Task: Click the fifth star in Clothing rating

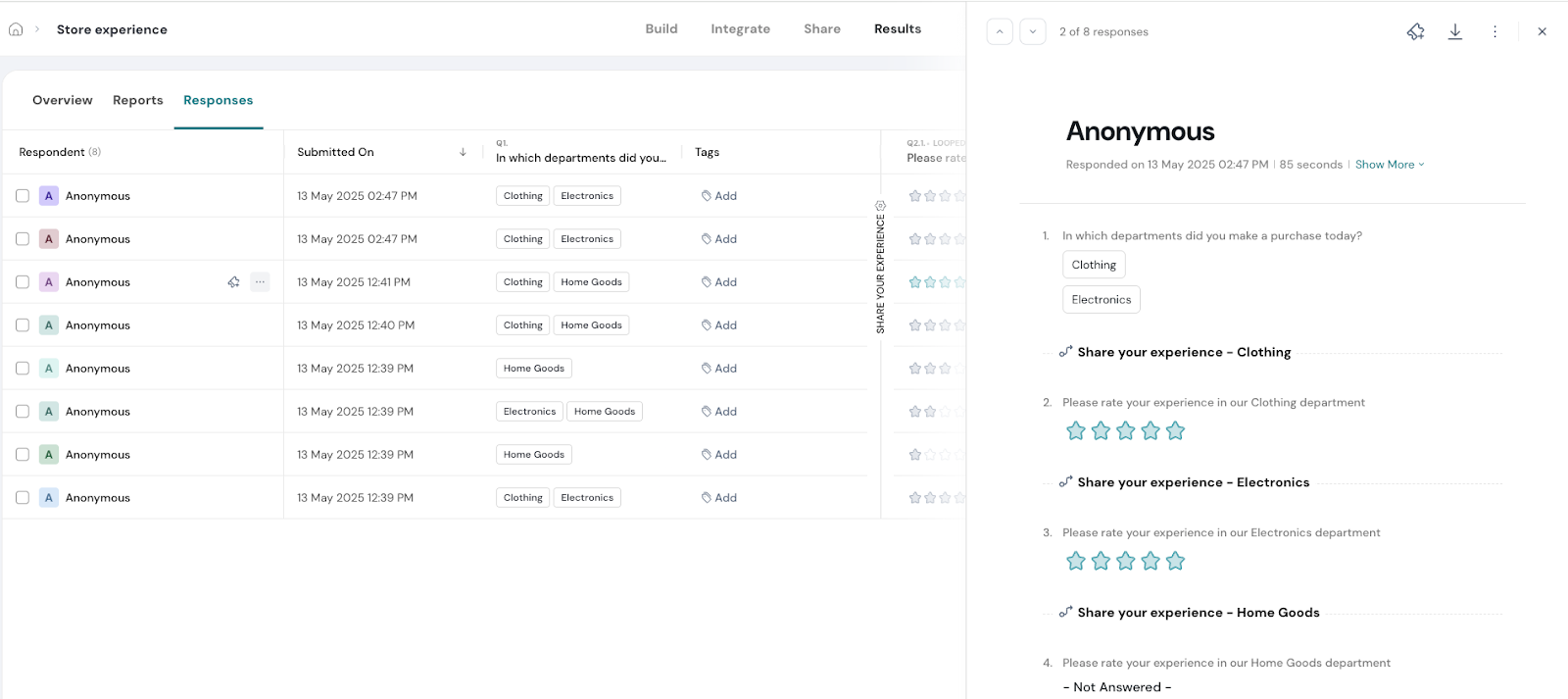Action: tap(1176, 430)
